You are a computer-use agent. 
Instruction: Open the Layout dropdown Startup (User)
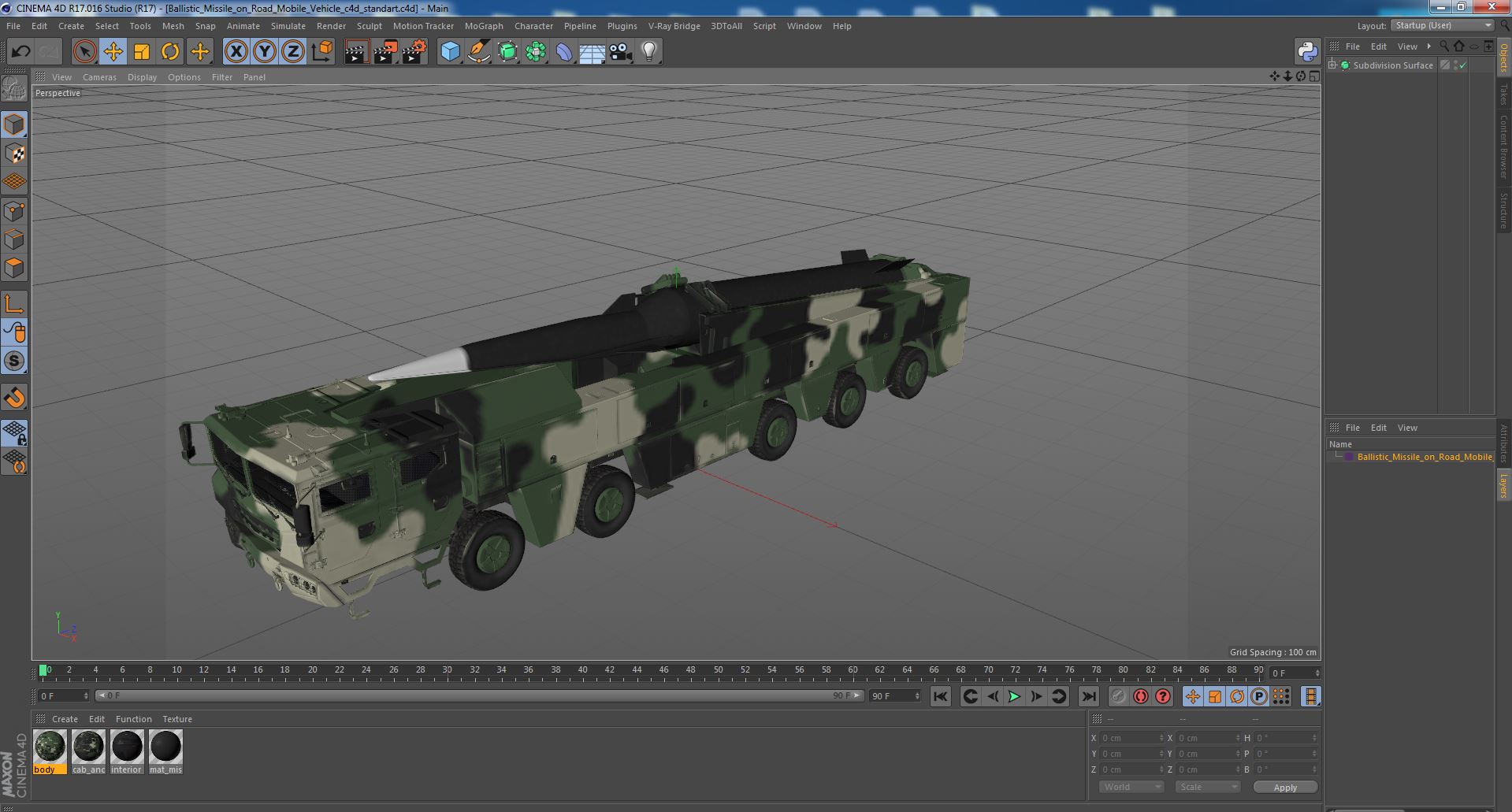coord(1443,26)
